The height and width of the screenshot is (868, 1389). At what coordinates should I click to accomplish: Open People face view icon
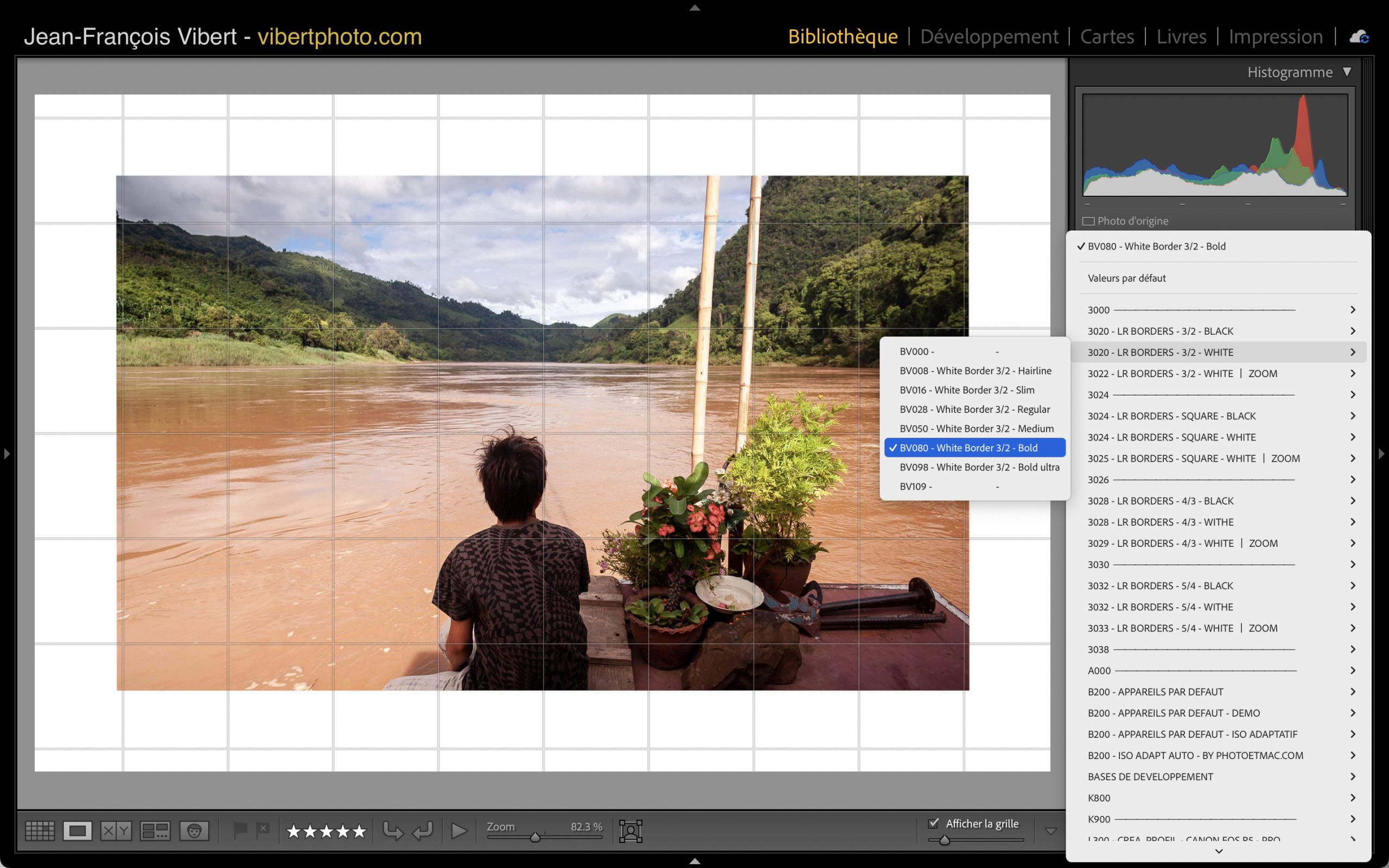coord(194,830)
